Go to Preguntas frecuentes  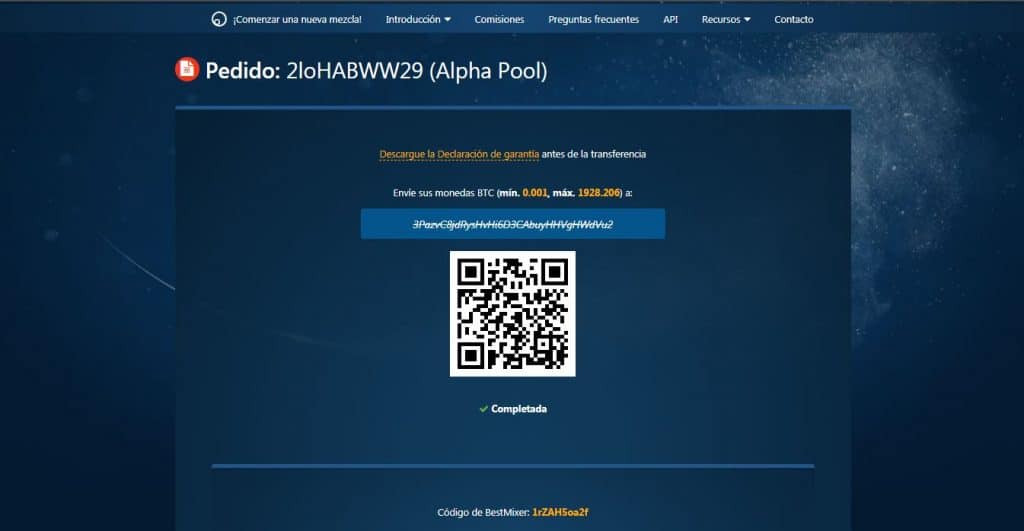pyautogui.click(x=593, y=20)
